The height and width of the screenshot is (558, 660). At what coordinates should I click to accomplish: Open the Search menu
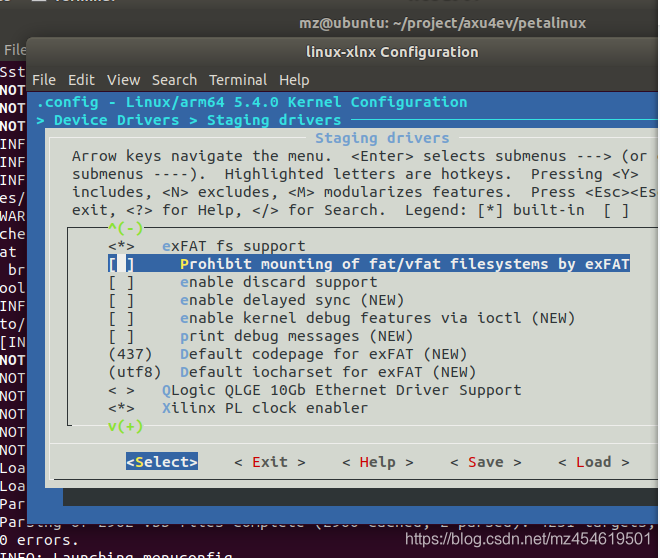coord(174,80)
